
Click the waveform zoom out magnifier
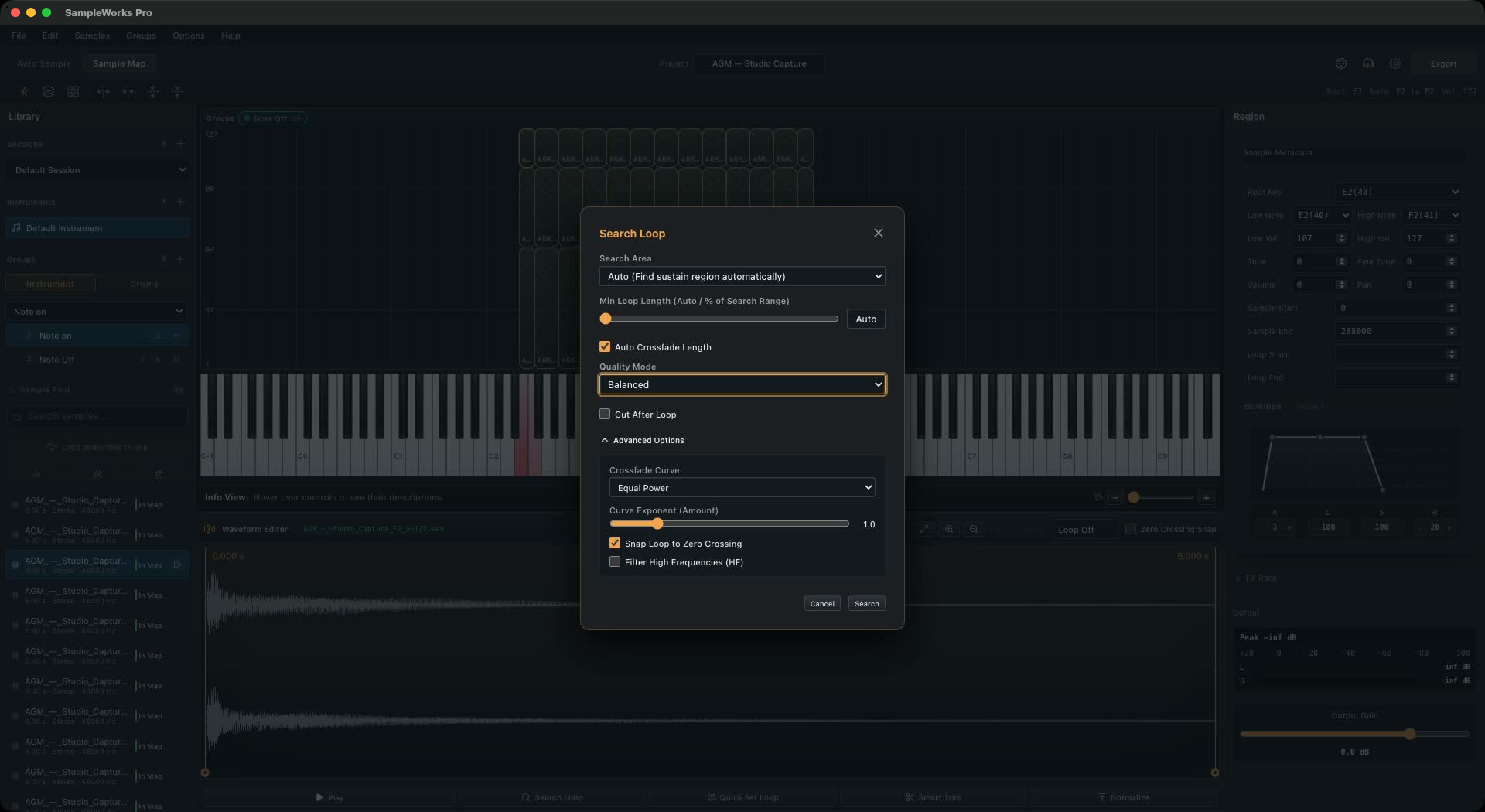(974, 529)
